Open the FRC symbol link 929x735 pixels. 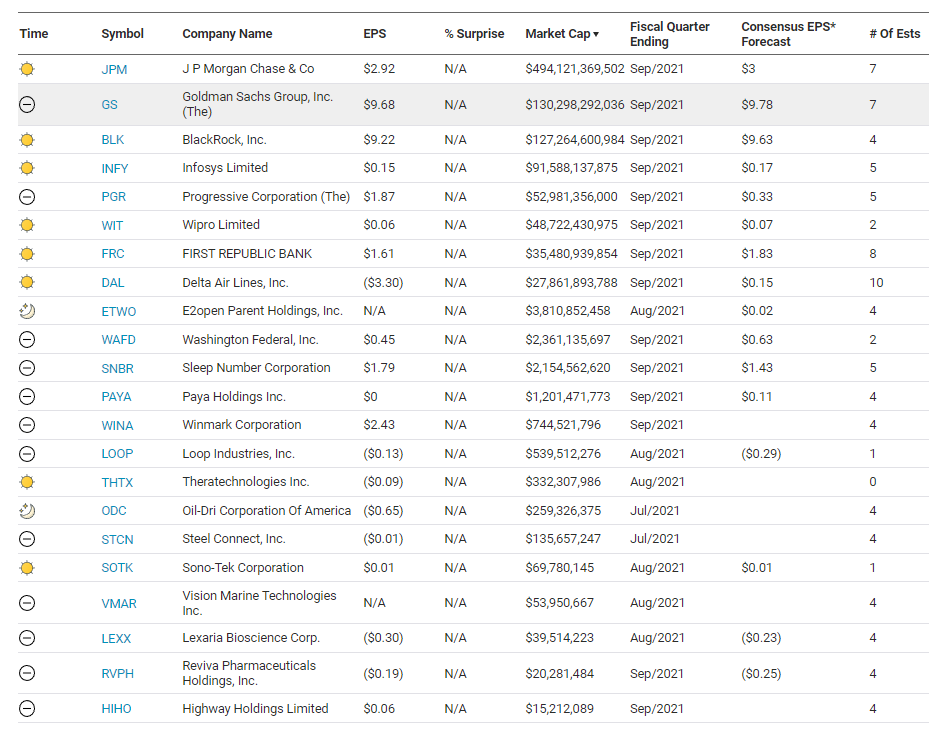(113, 253)
